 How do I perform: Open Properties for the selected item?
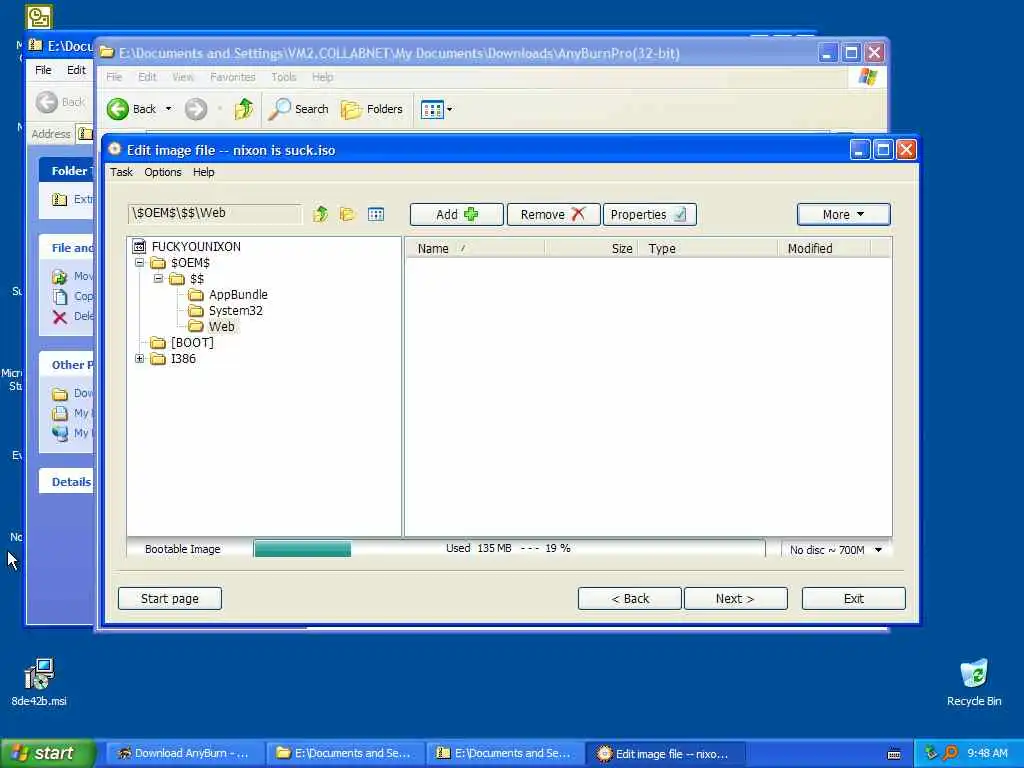649,214
